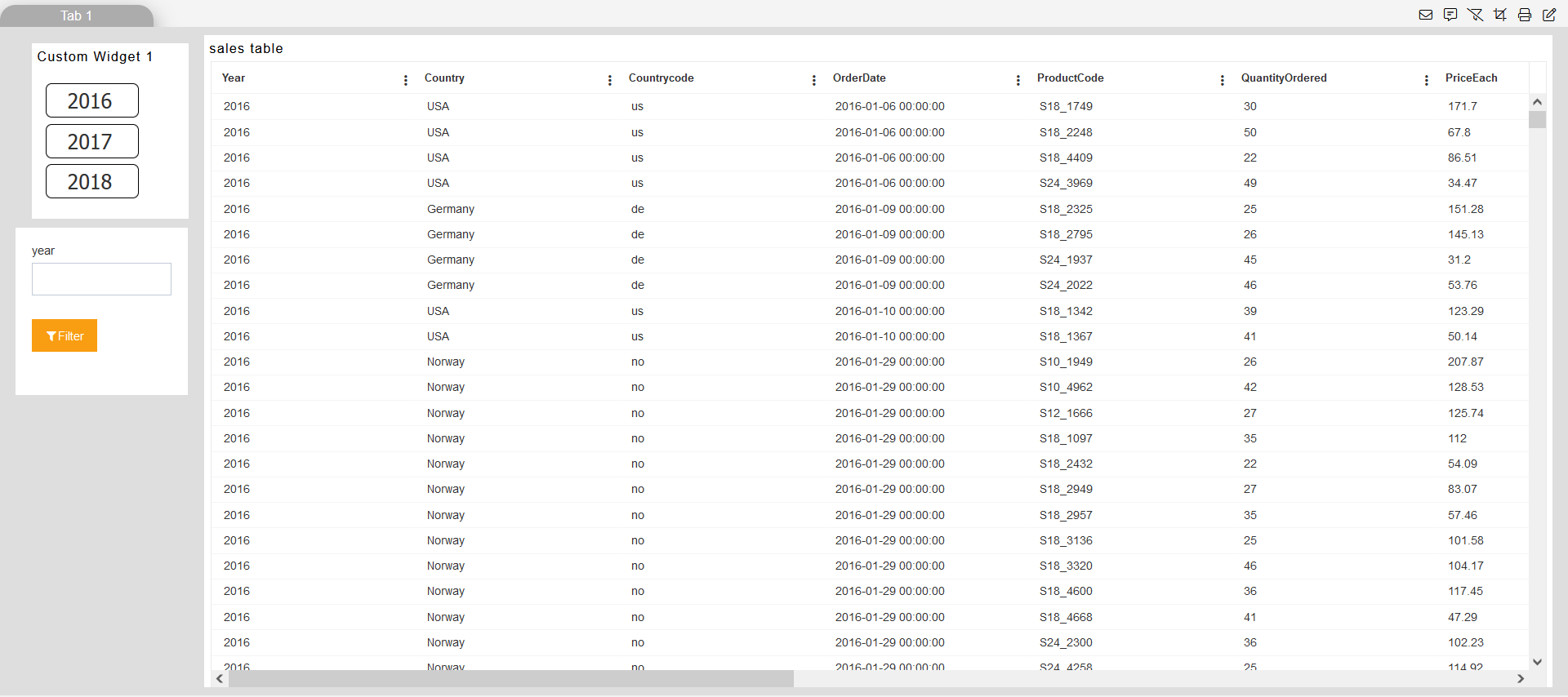Select the 2016 year button
Screen dimensions: 1568x697
tap(92, 100)
